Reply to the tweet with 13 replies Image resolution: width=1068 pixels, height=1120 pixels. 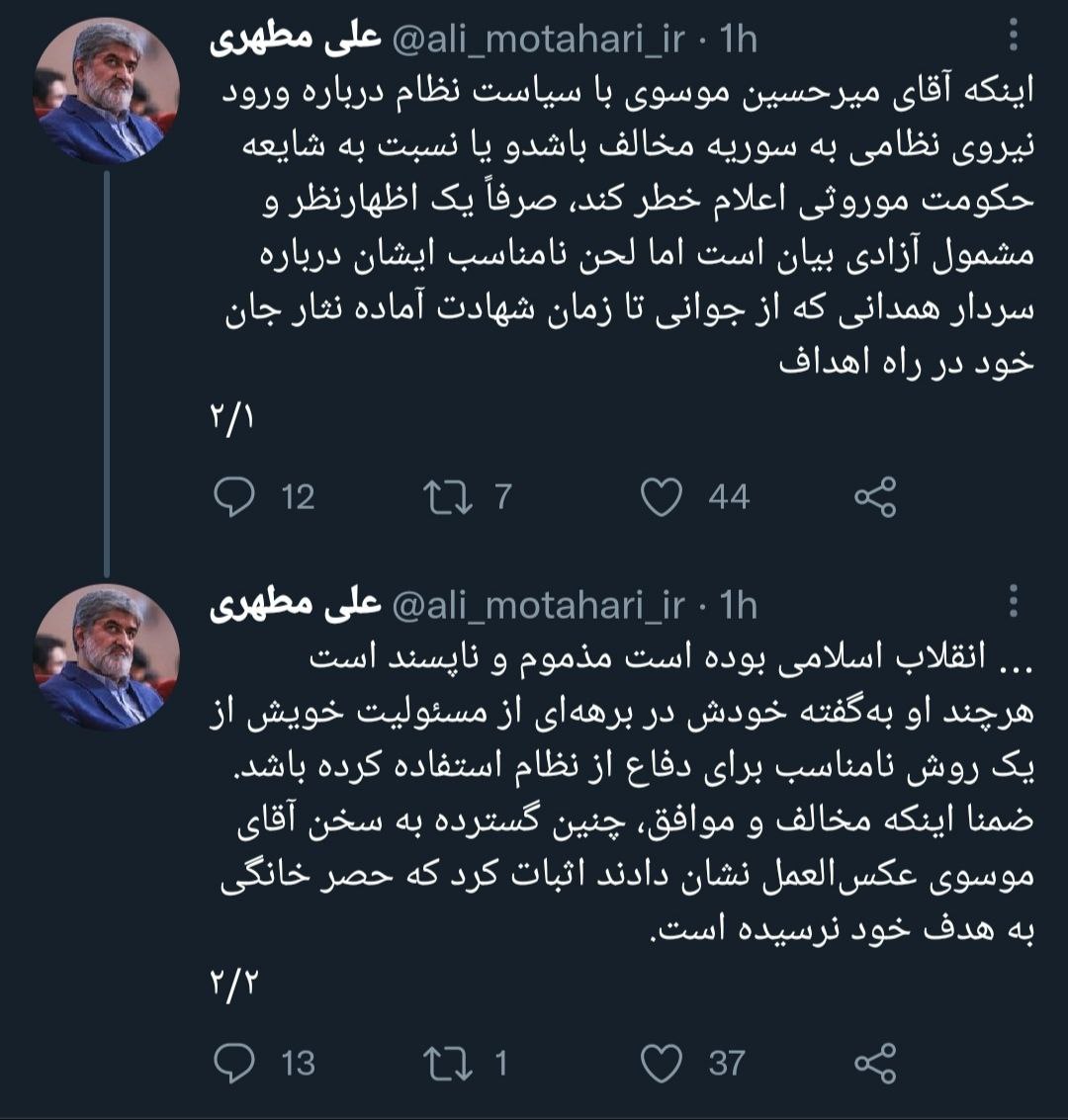(x=235, y=1063)
